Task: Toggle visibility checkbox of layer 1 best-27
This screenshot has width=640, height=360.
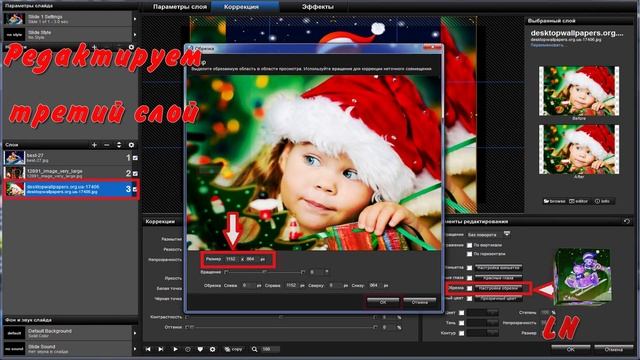Action: 135,158
